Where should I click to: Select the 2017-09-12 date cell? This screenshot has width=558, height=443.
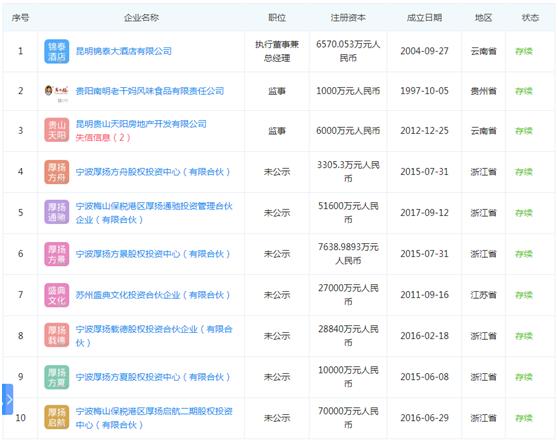point(424,213)
